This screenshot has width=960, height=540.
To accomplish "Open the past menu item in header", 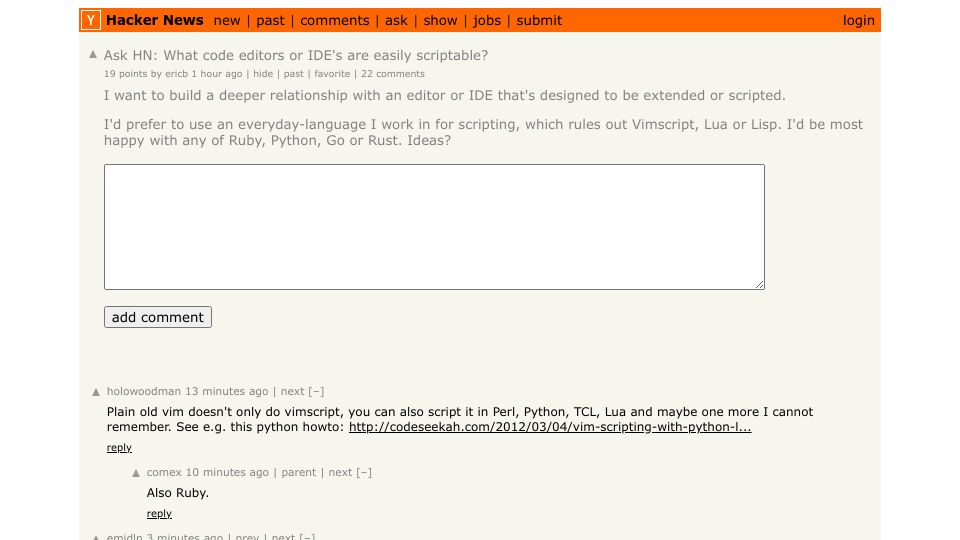I will [270, 21].
